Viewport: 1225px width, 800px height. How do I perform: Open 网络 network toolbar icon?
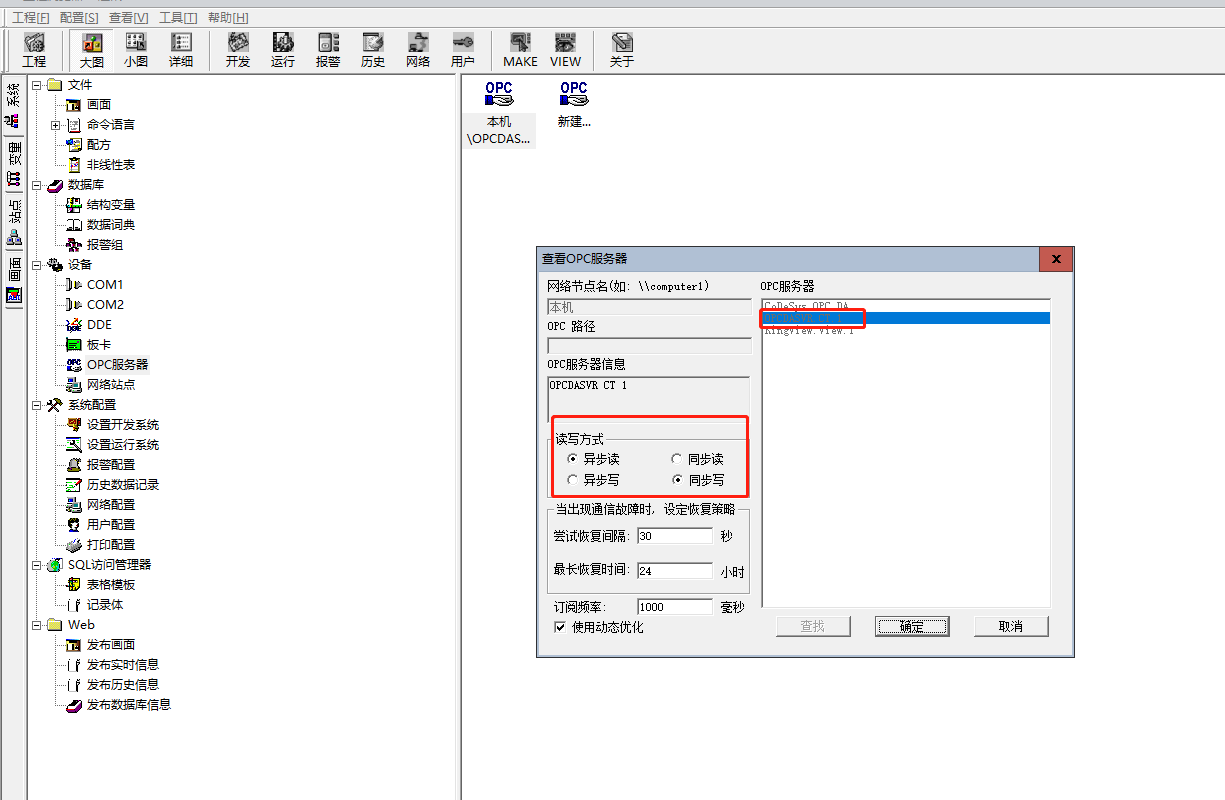click(x=418, y=50)
